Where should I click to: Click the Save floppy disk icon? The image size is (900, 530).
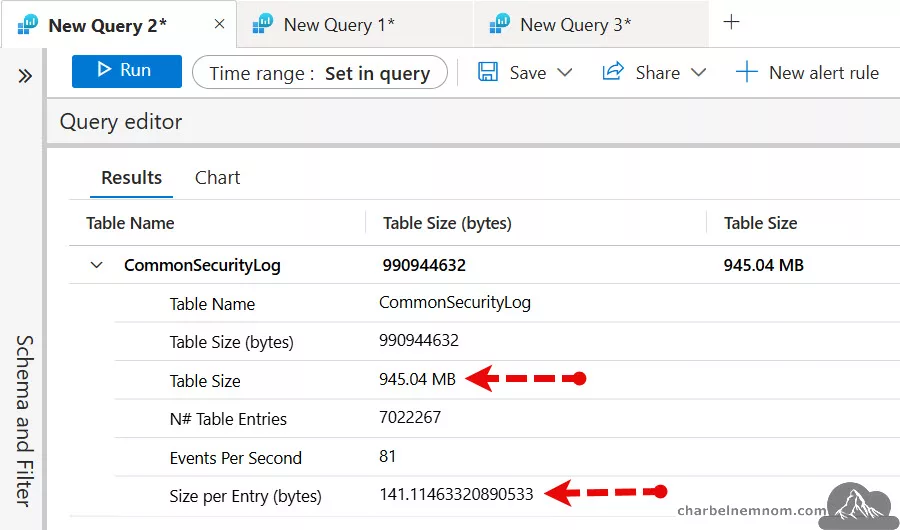[x=488, y=72]
